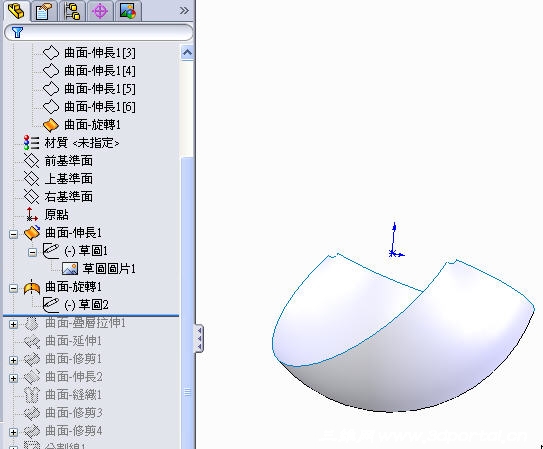The height and width of the screenshot is (449, 543).
Task: Click the 曲面-修剪1 trim icon
Action: click(x=32, y=359)
